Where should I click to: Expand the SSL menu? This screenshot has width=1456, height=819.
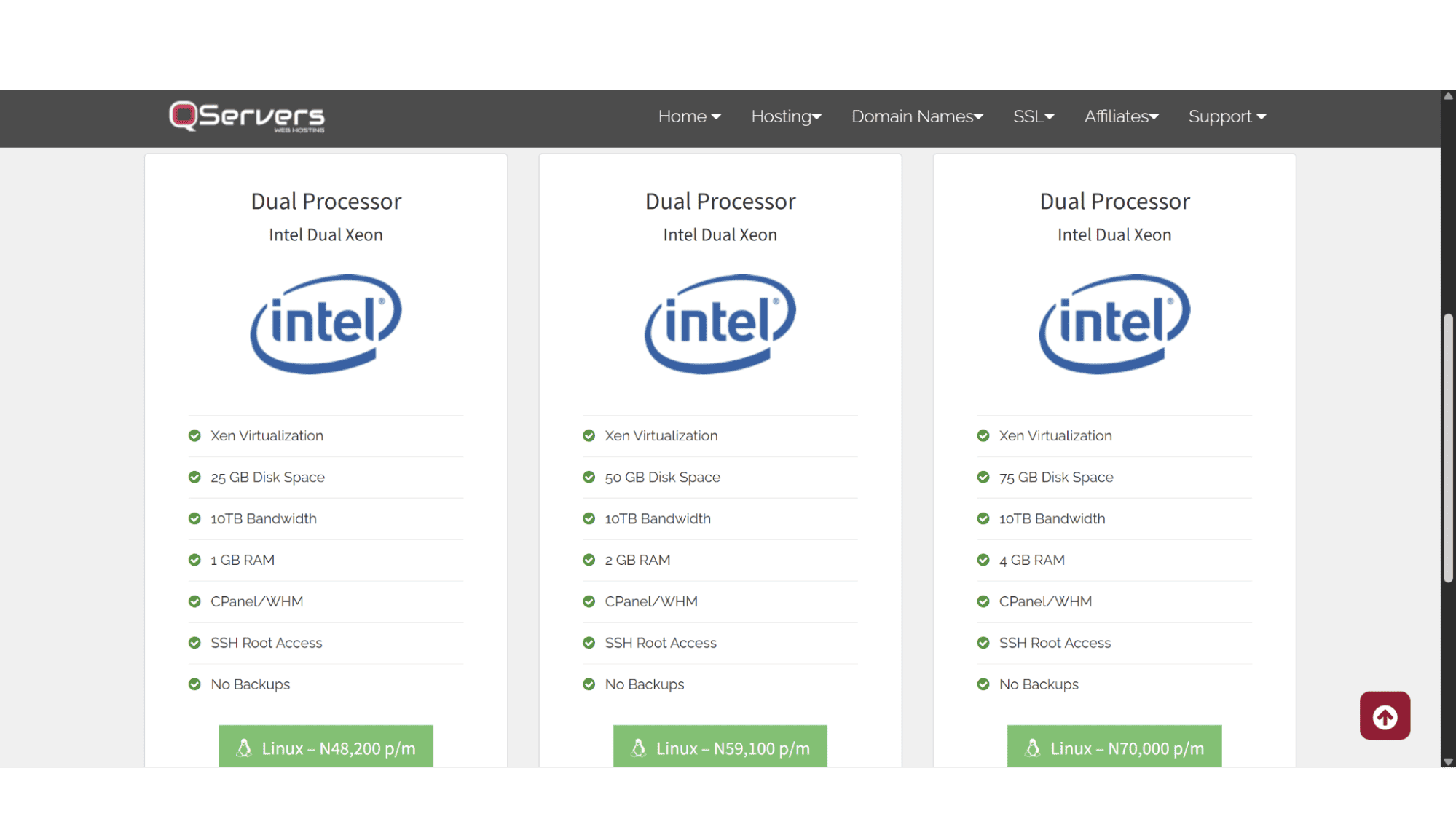(1034, 116)
